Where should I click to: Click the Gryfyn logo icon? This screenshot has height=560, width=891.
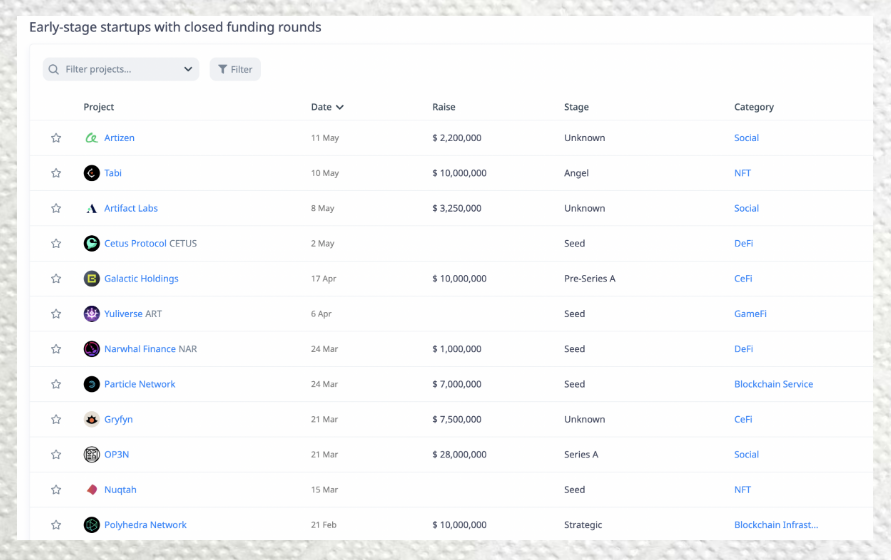[x=91, y=420]
